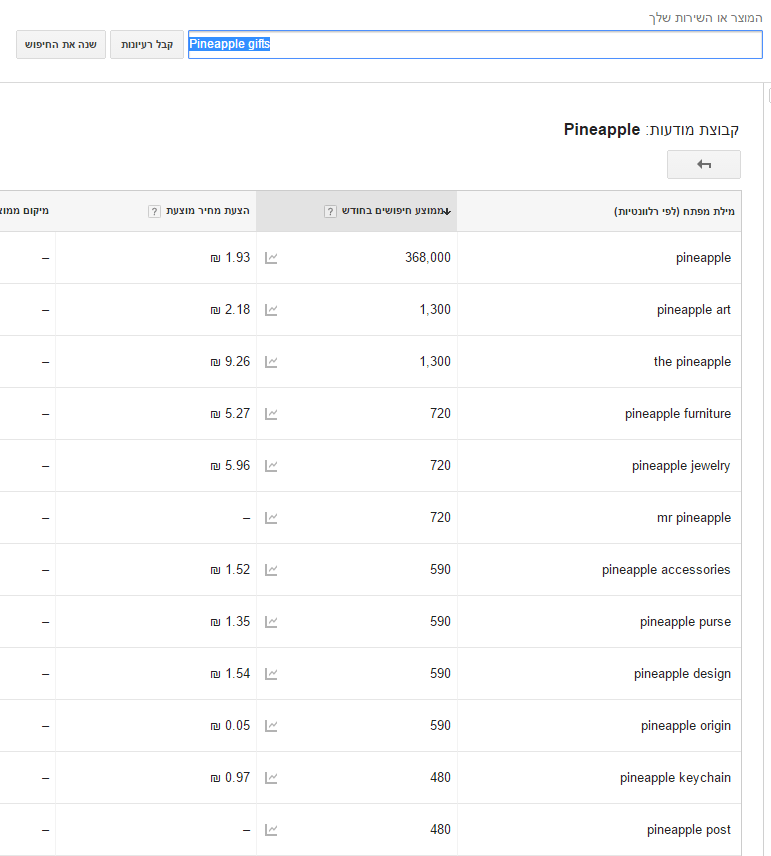Image resolution: width=771 pixels, height=856 pixels.
Task: View trend chart icon for pineapple origin
Action: (271, 726)
